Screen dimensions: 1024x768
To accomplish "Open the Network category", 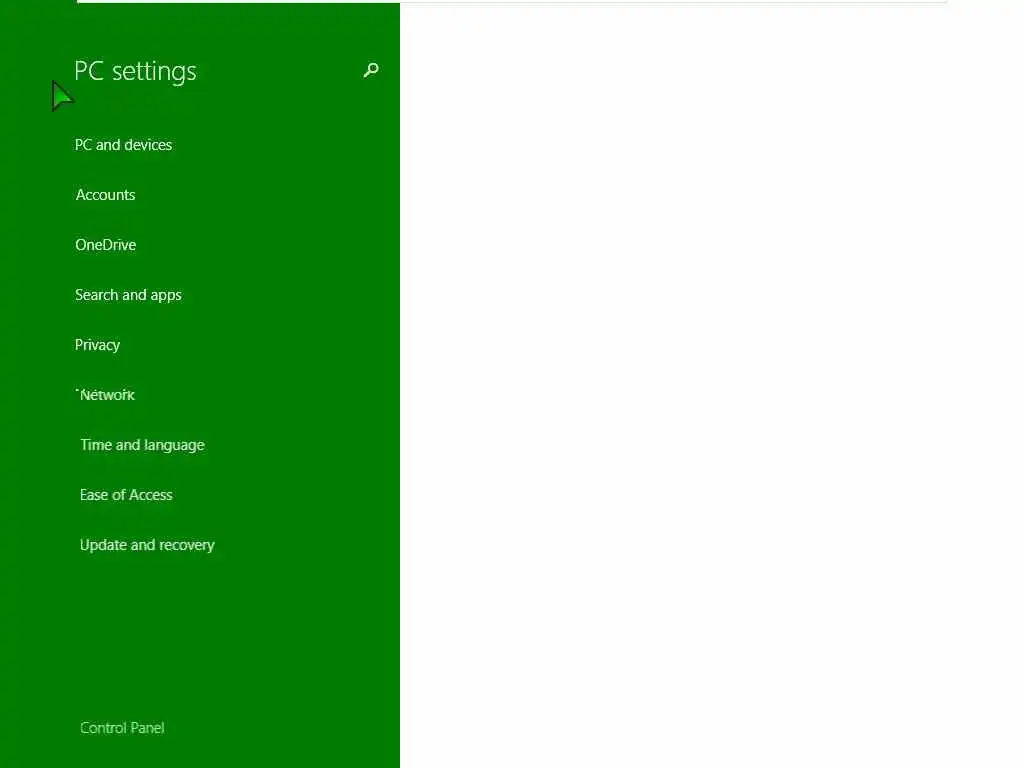I will pyautogui.click(x=106, y=394).
